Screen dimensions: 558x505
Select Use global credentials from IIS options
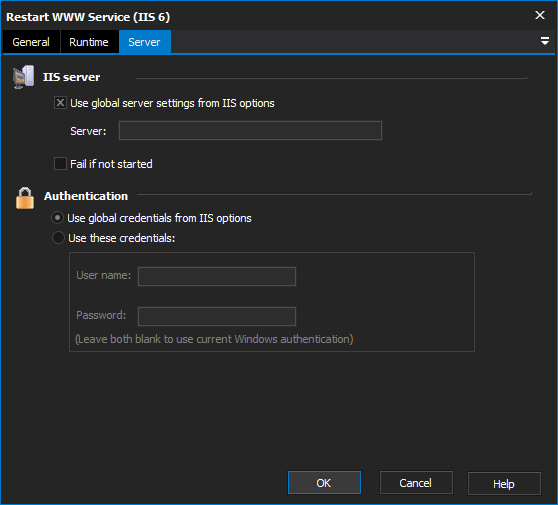(x=58, y=217)
